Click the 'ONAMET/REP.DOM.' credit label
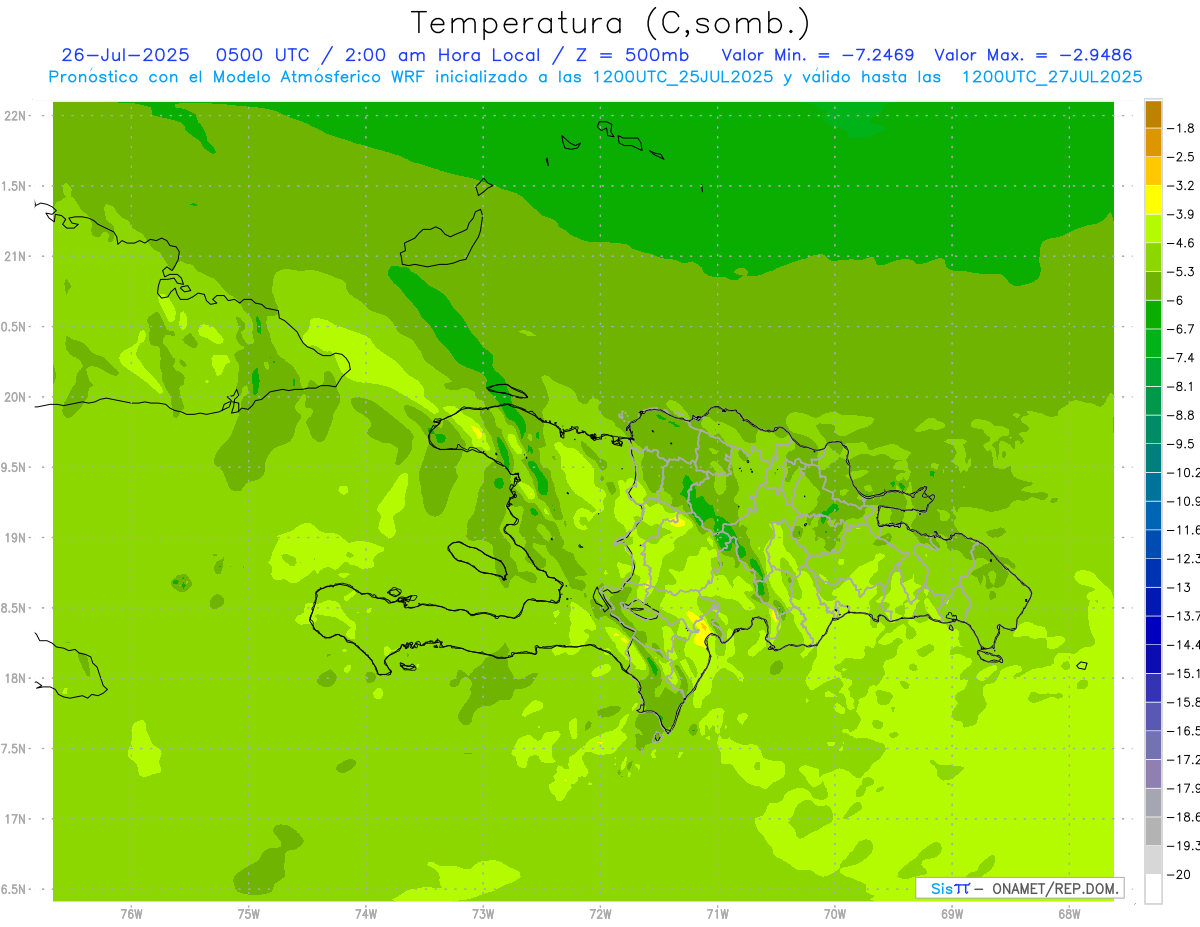Screen dimensions: 1200x927 1056,888
